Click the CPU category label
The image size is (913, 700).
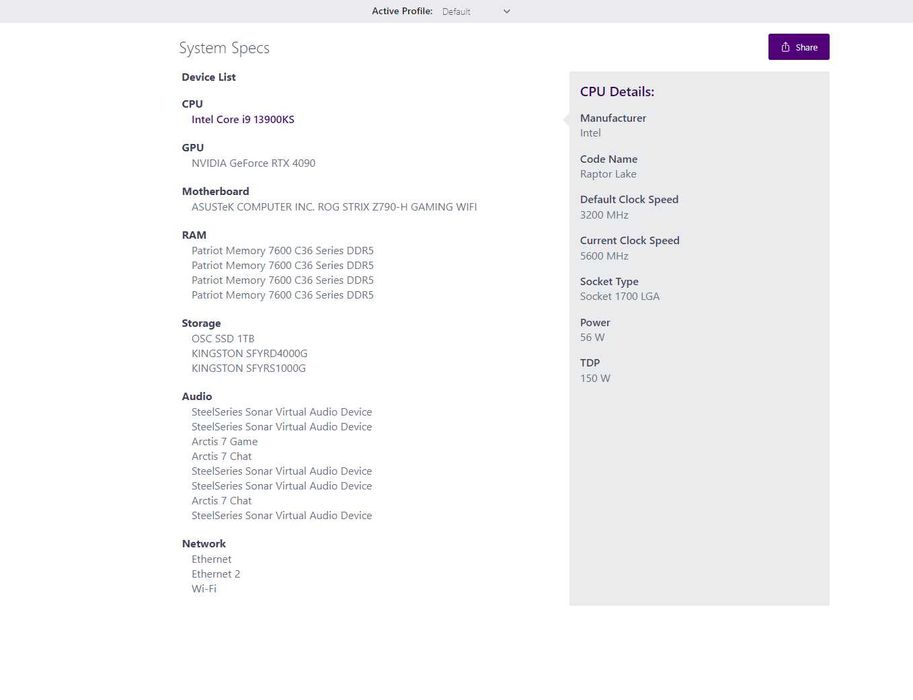192,104
